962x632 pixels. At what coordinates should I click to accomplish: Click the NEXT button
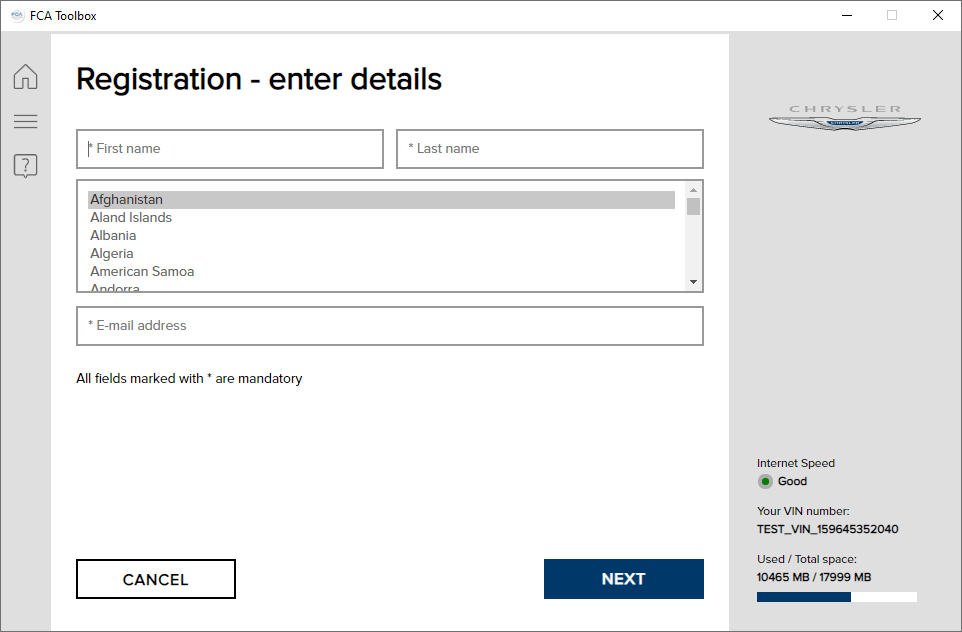[x=623, y=579]
